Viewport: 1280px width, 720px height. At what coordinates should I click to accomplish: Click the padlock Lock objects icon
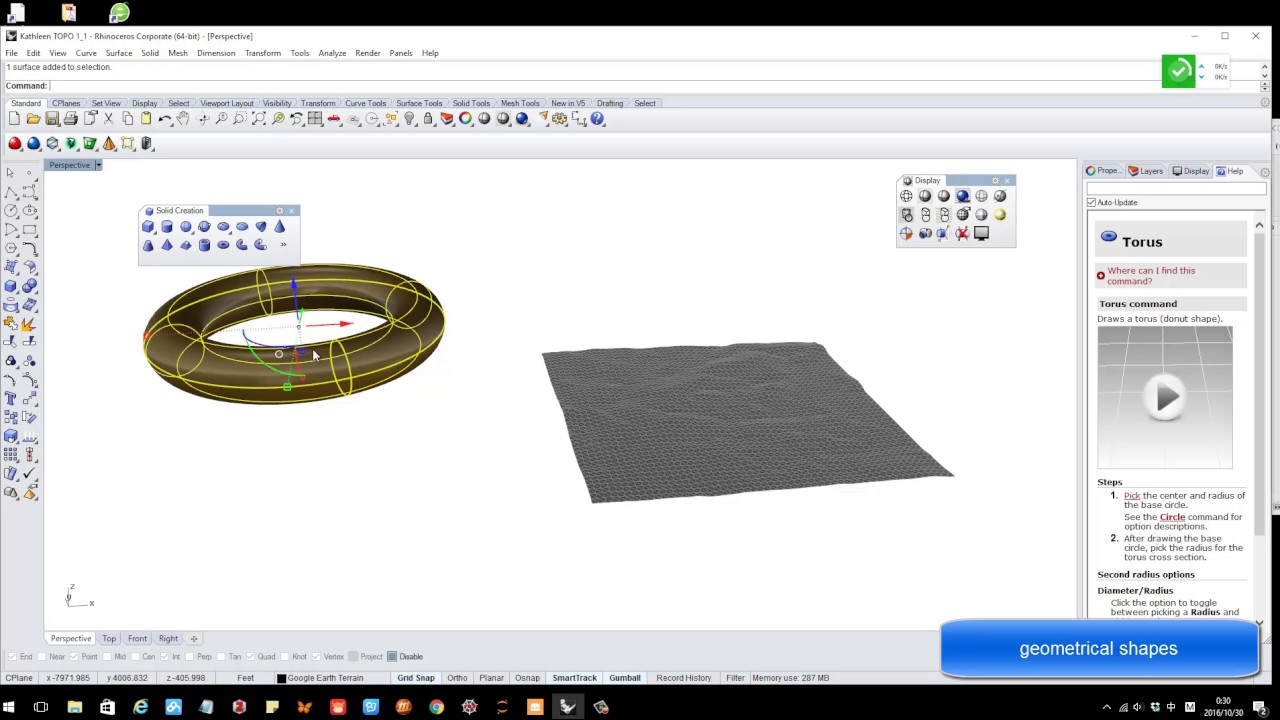click(x=428, y=119)
